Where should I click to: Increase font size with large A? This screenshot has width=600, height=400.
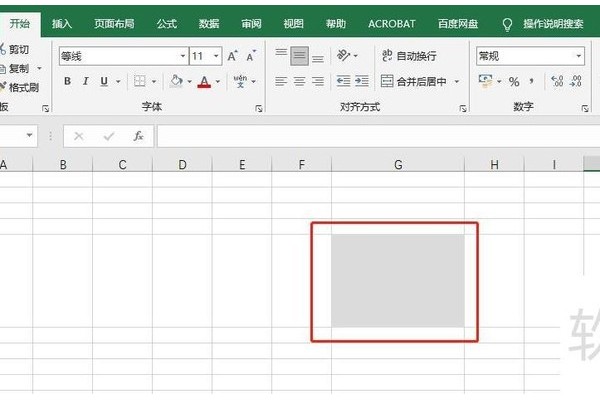pyautogui.click(x=232, y=56)
